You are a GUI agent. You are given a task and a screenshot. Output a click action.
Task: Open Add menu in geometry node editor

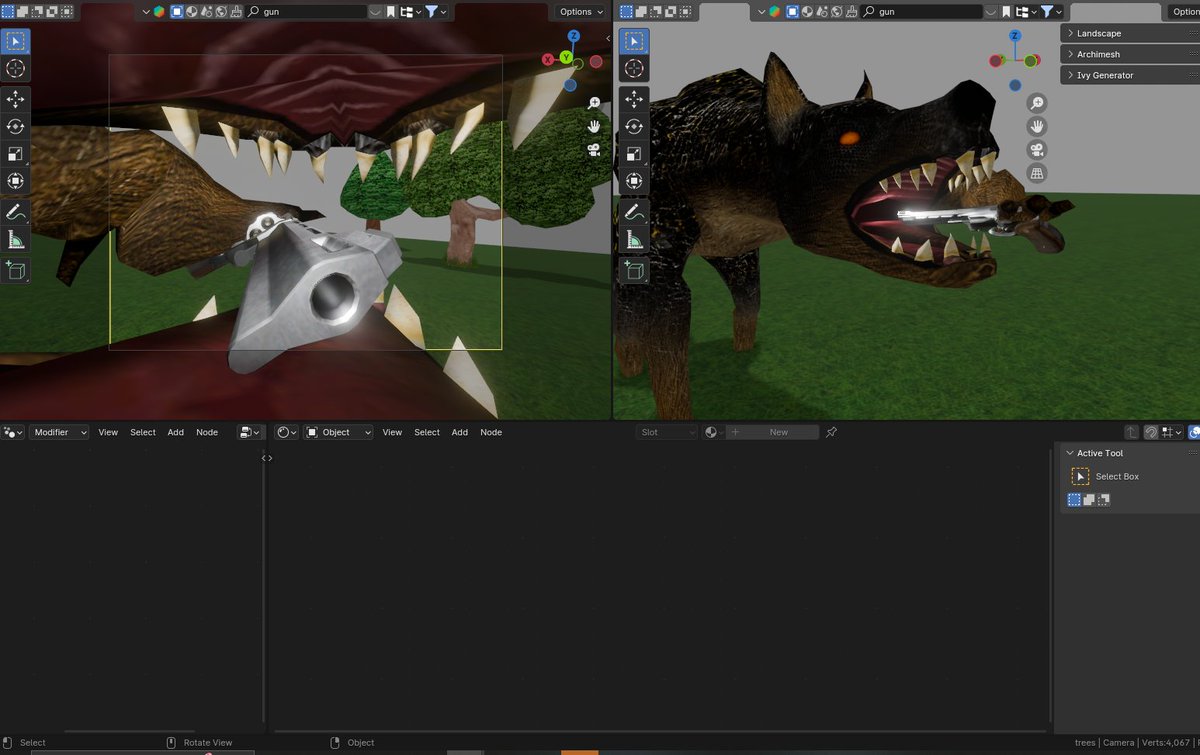coord(176,432)
